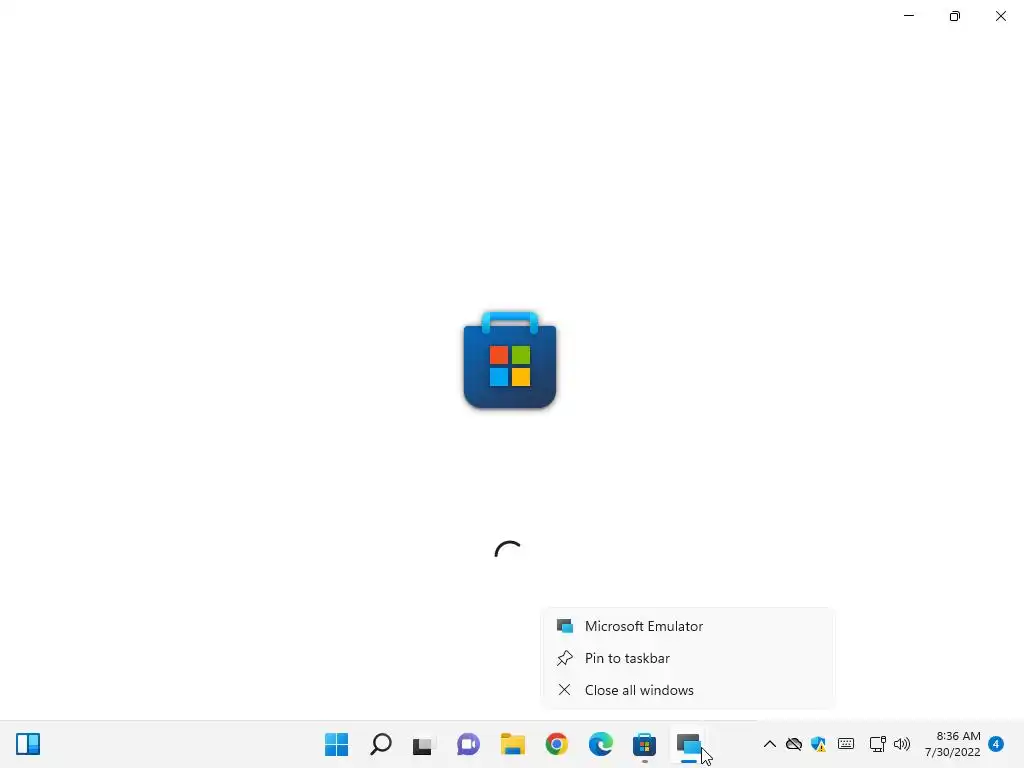Open taskbar Search magnifier
Image resolution: width=1024 pixels, height=768 pixels.
tap(381, 744)
